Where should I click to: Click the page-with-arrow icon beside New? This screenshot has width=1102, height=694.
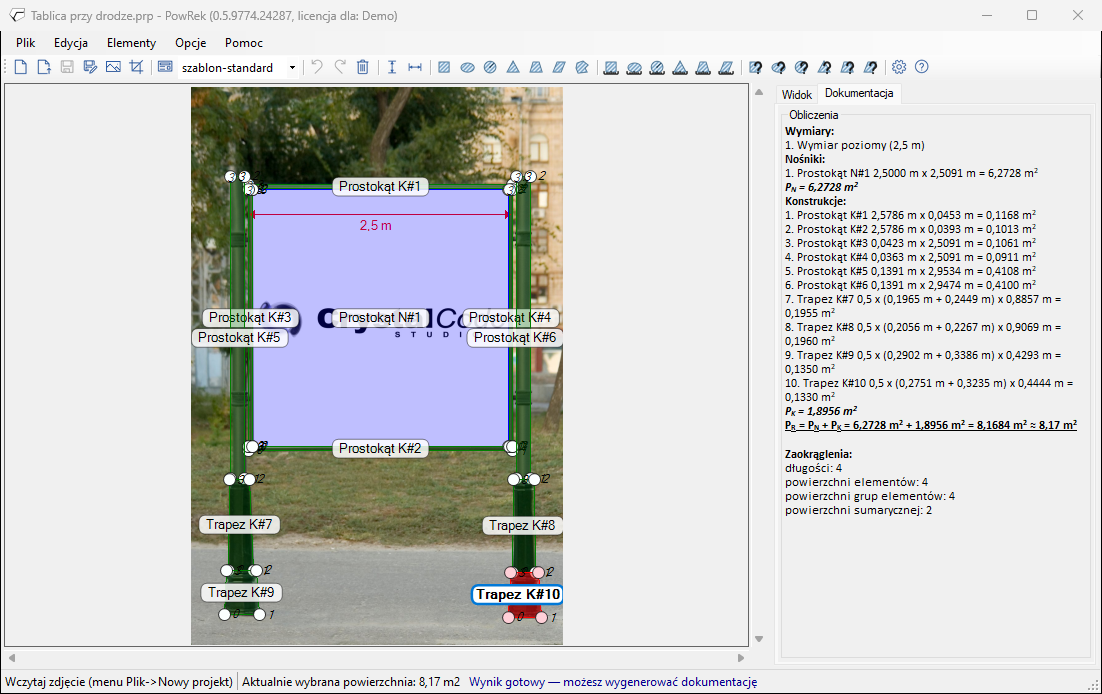[44, 68]
